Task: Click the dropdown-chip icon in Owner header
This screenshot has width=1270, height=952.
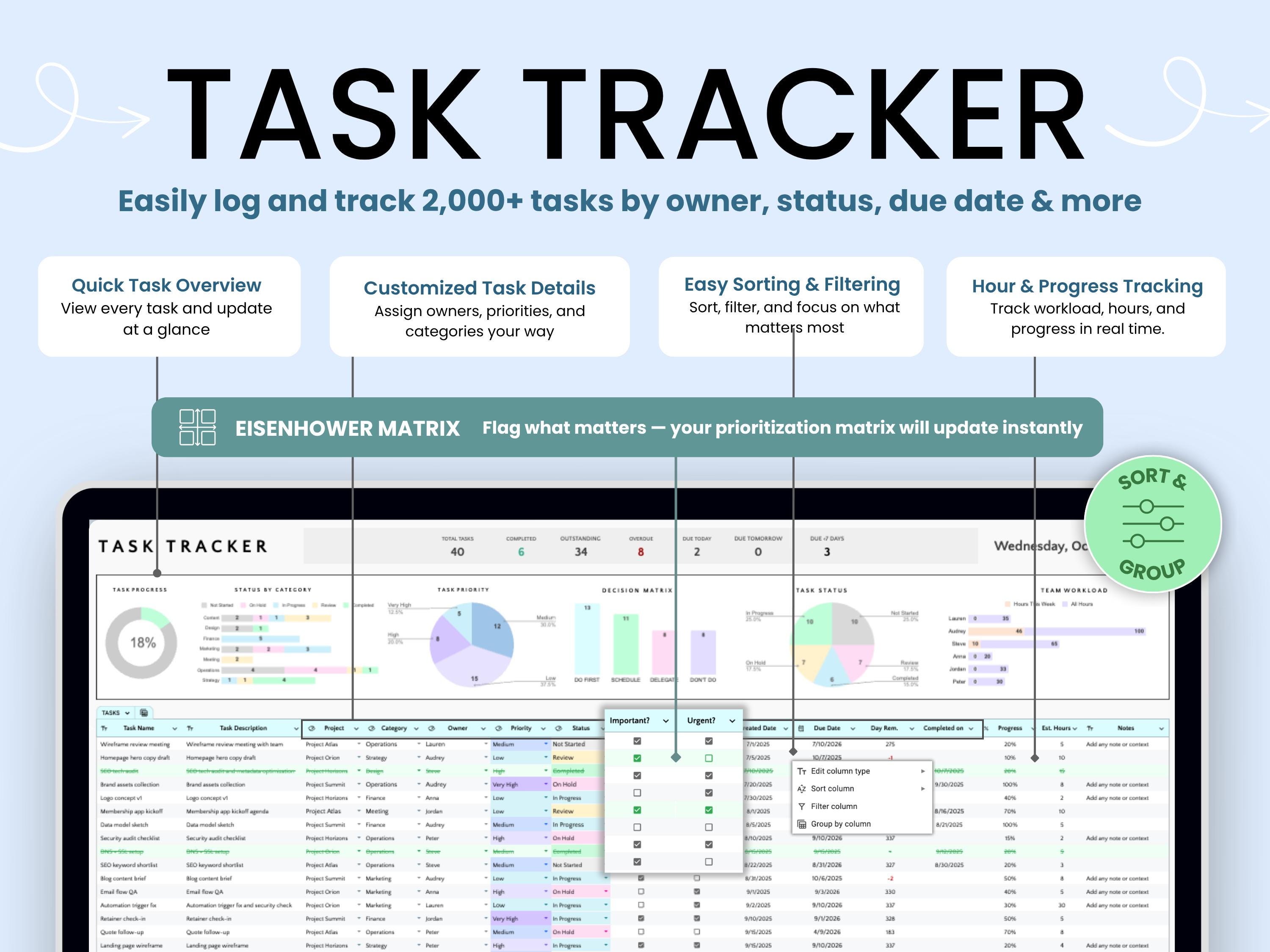Action: [431, 728]
